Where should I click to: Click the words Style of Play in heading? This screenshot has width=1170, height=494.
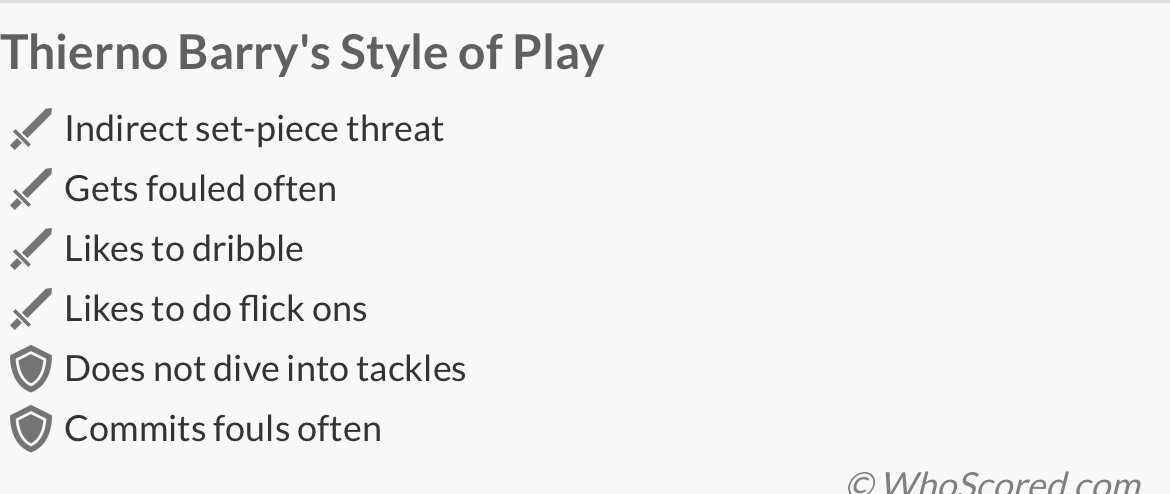click(x=472, y=53)
